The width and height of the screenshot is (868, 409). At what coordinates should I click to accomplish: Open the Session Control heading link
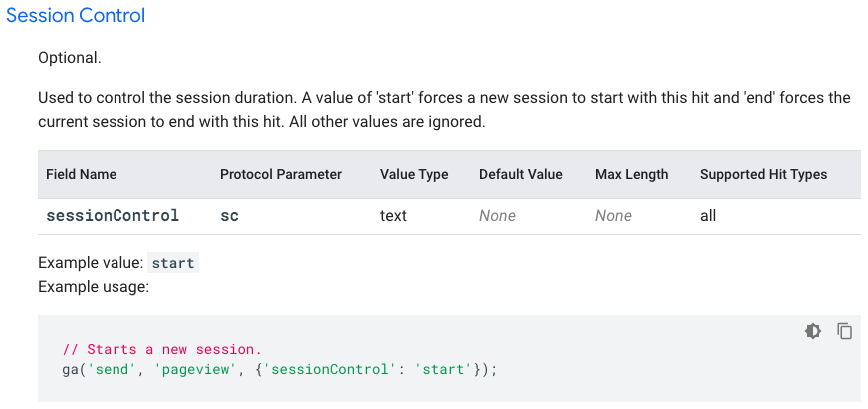tap(75, 16)
